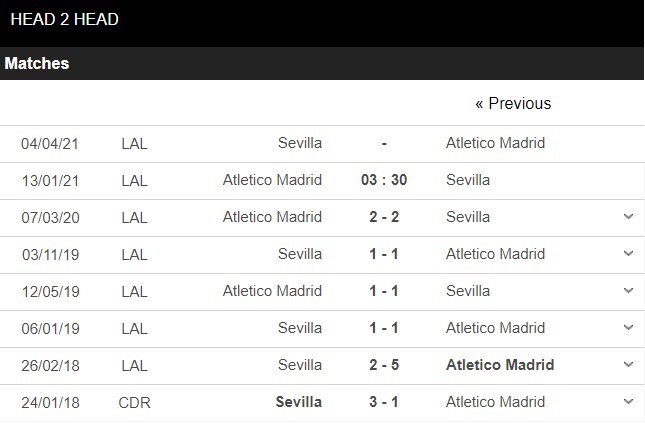
Task: Click bold Sevilla in the 24/01/18 row
Action: [x=298, y=402]
